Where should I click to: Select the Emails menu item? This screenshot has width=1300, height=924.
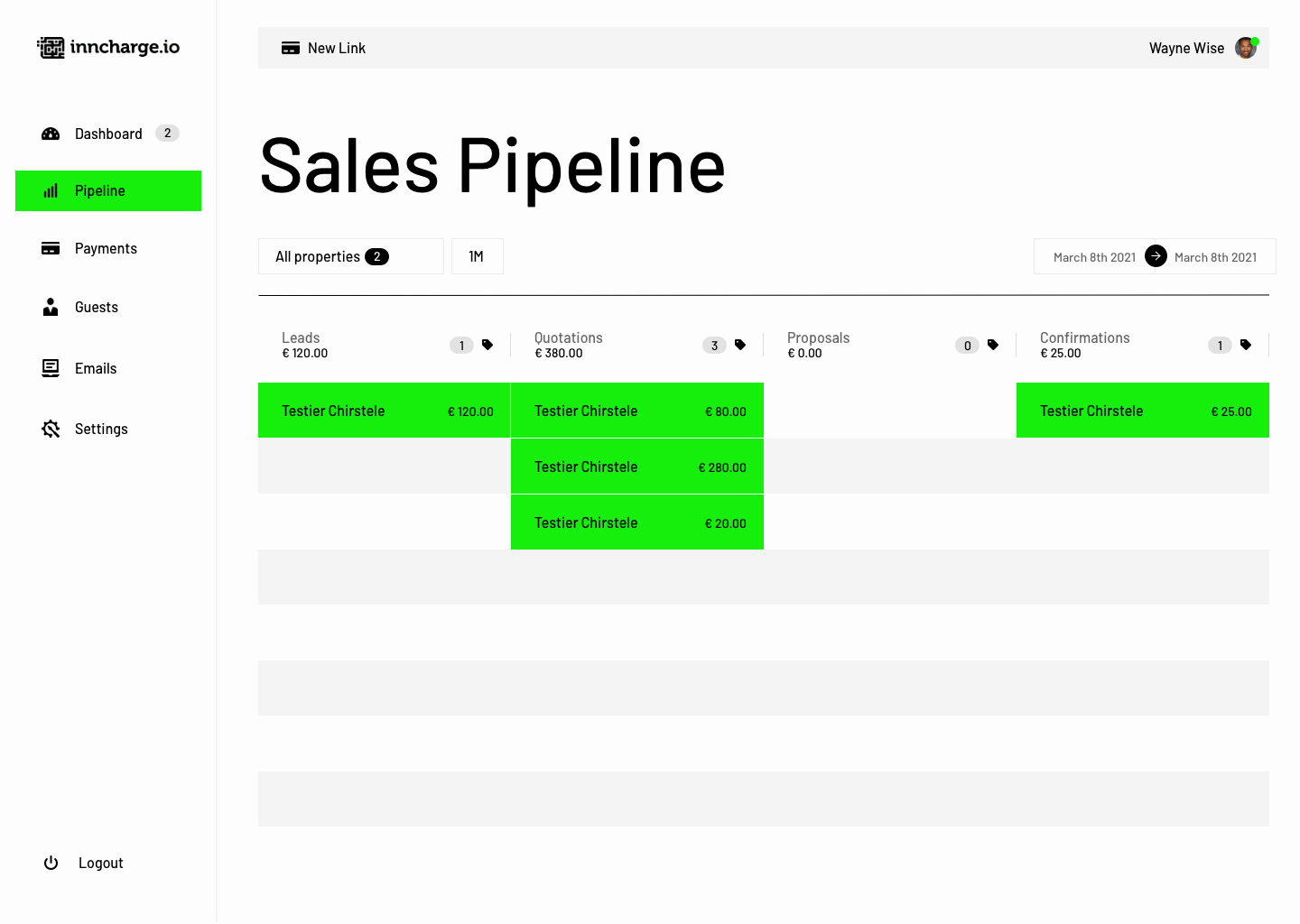tap(96, 368)
